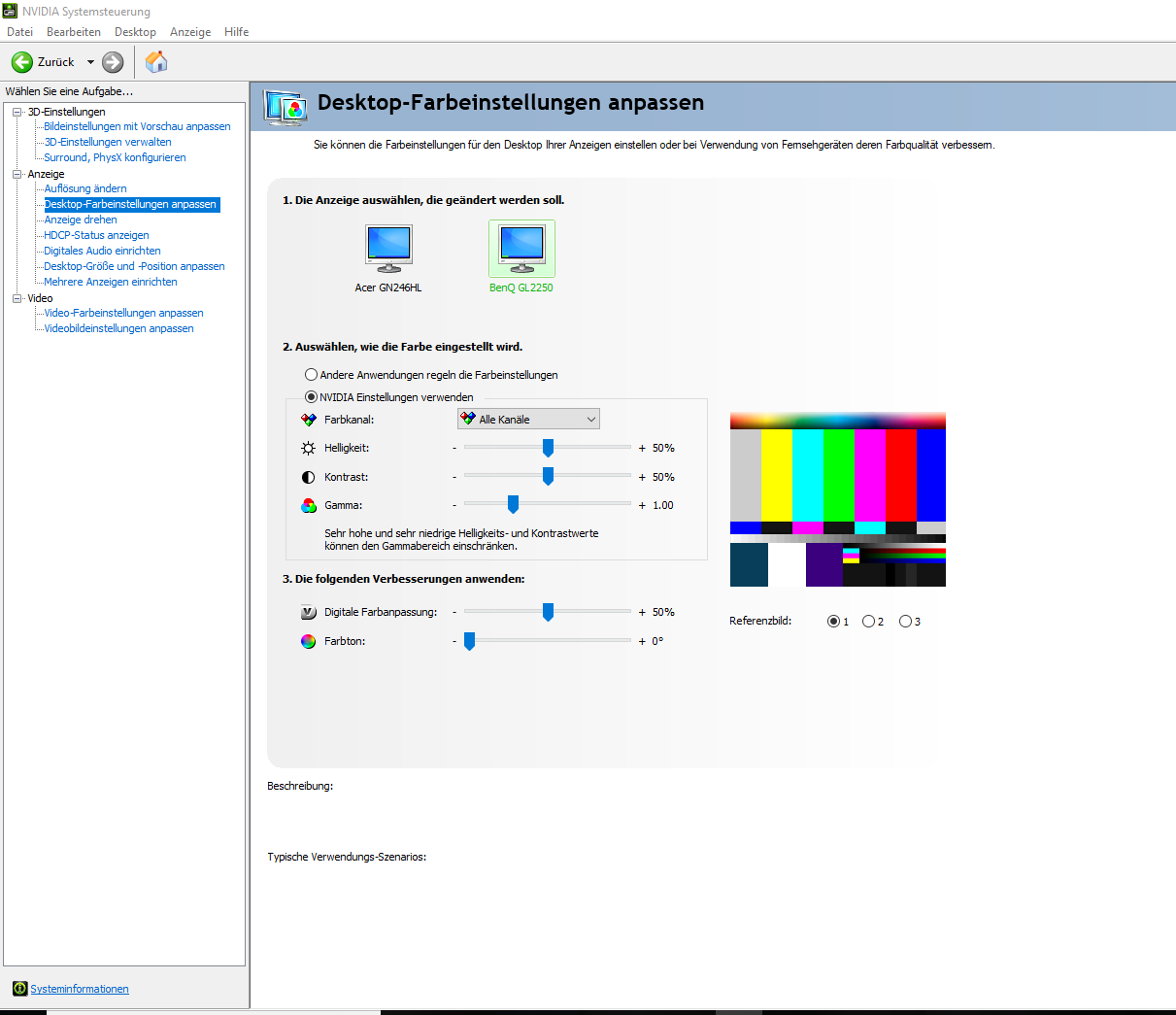Open the home page icon

tap(156, 62)
